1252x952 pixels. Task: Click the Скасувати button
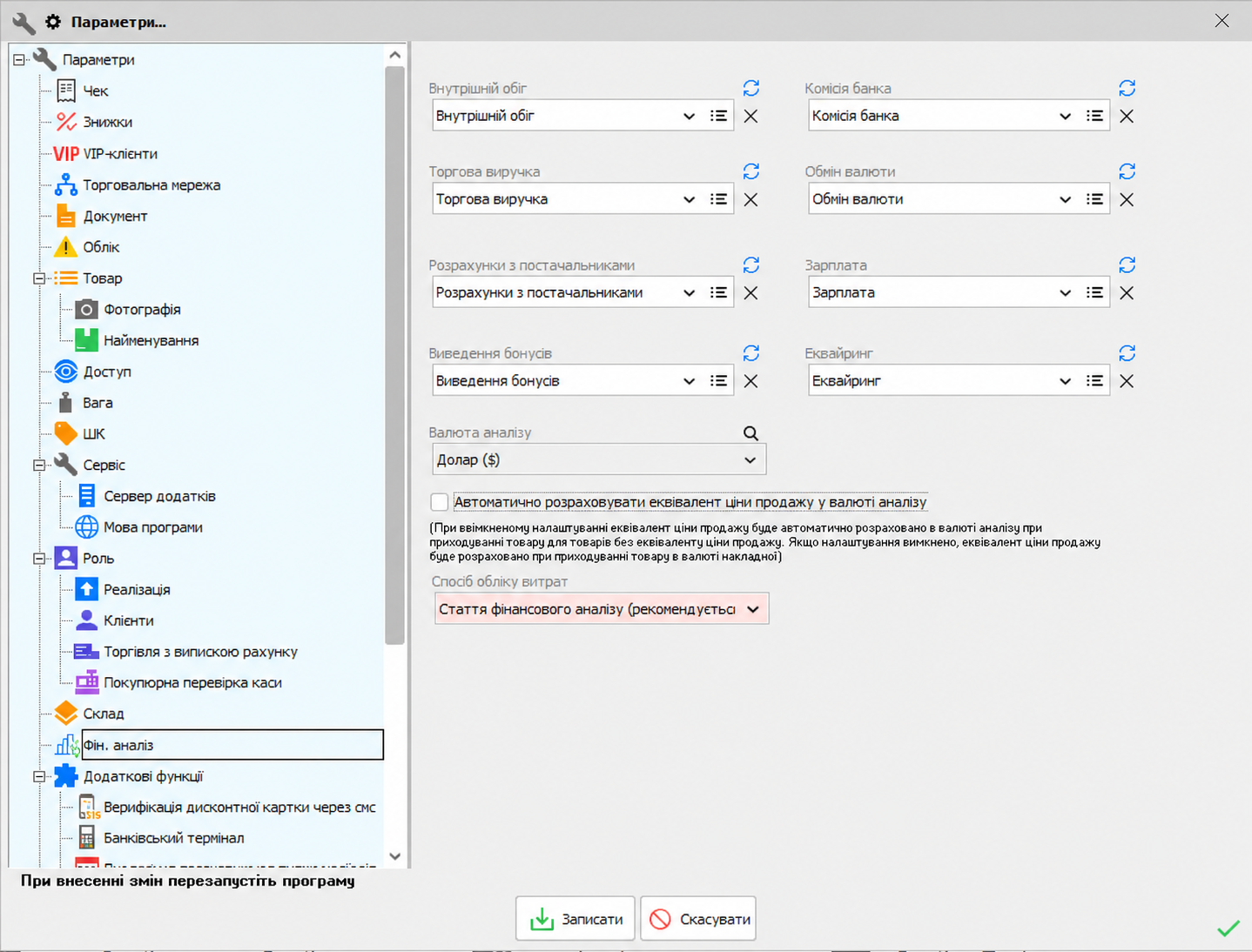tap(698, 919)
